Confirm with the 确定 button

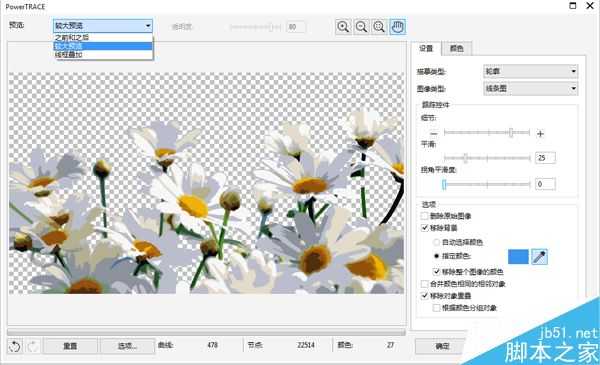[443, 346]
